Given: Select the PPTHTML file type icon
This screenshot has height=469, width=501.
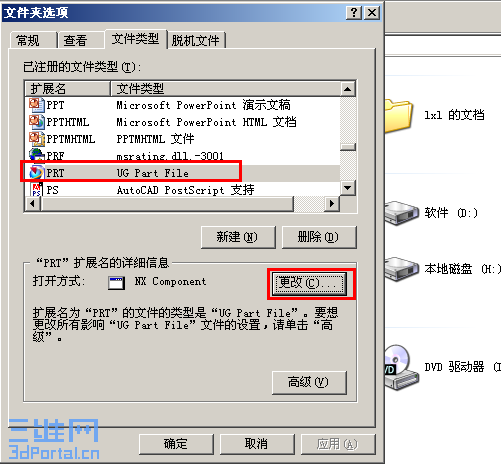Looking at the screenshot, I should click(36, 122).
